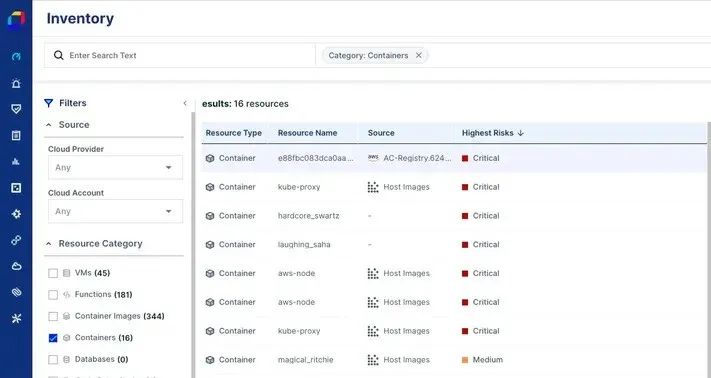This screenshot has height=378, width=711.
Task: Click the results count '16 resources' text
Action: click(261, 104)
